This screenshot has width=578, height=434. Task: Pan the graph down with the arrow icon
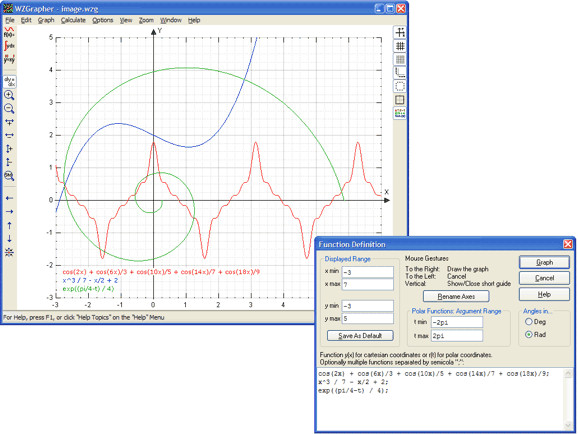click(x=9, y=239)
